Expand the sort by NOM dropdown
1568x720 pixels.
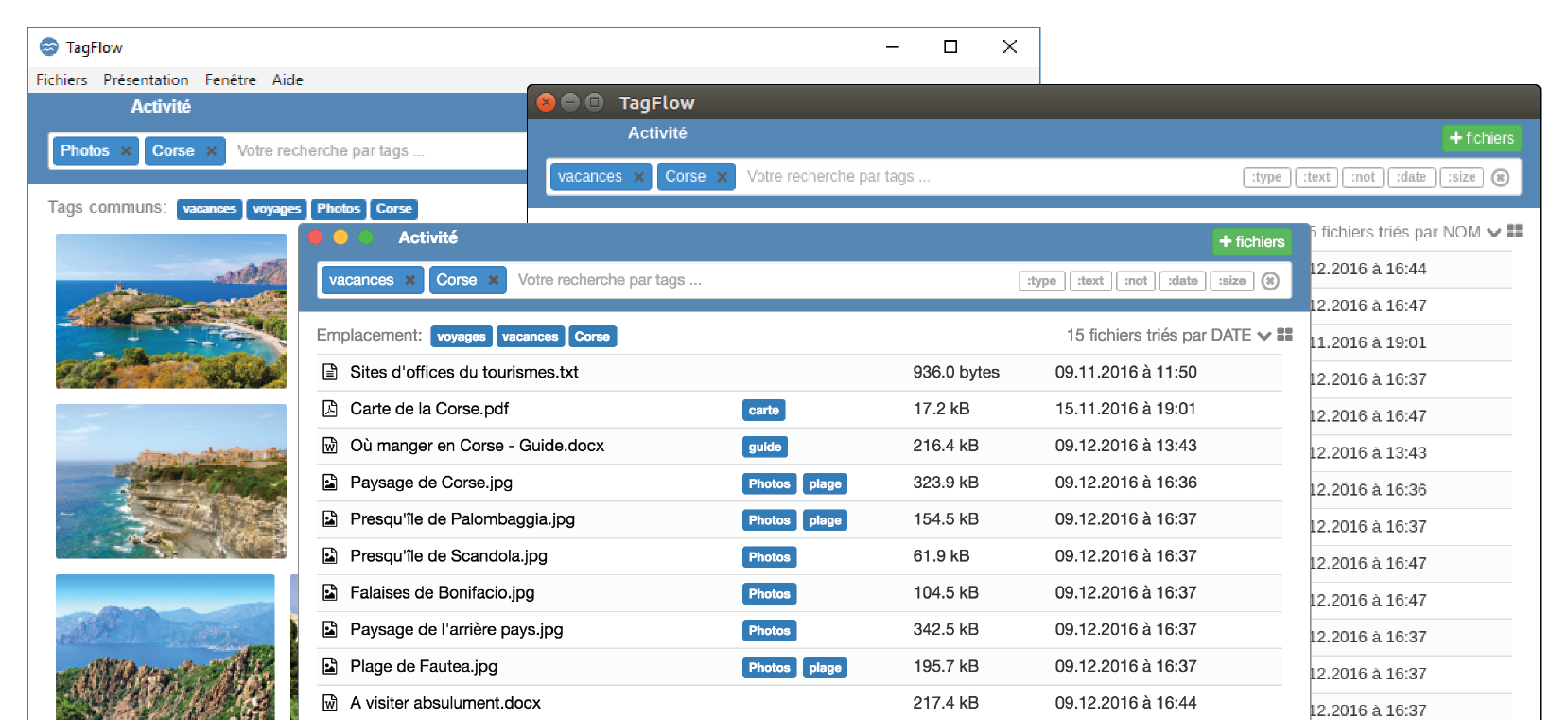tap(1493, 233)
